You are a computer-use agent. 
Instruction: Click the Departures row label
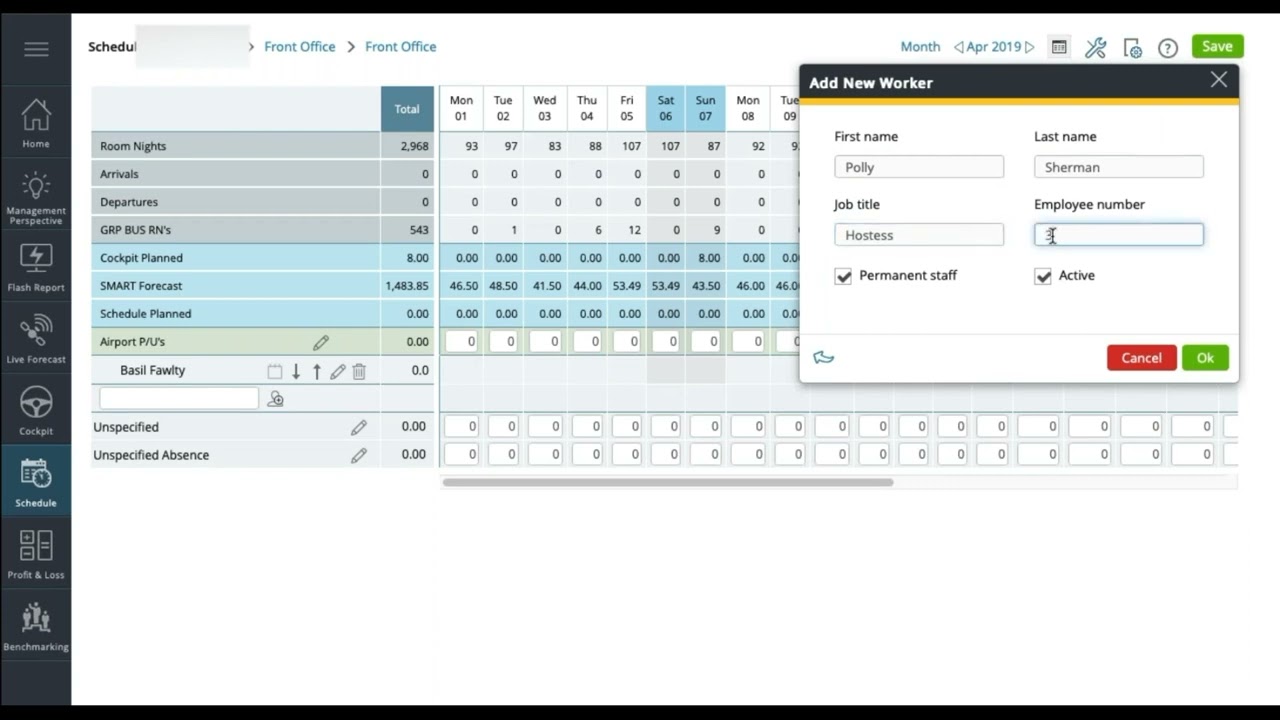129,202
